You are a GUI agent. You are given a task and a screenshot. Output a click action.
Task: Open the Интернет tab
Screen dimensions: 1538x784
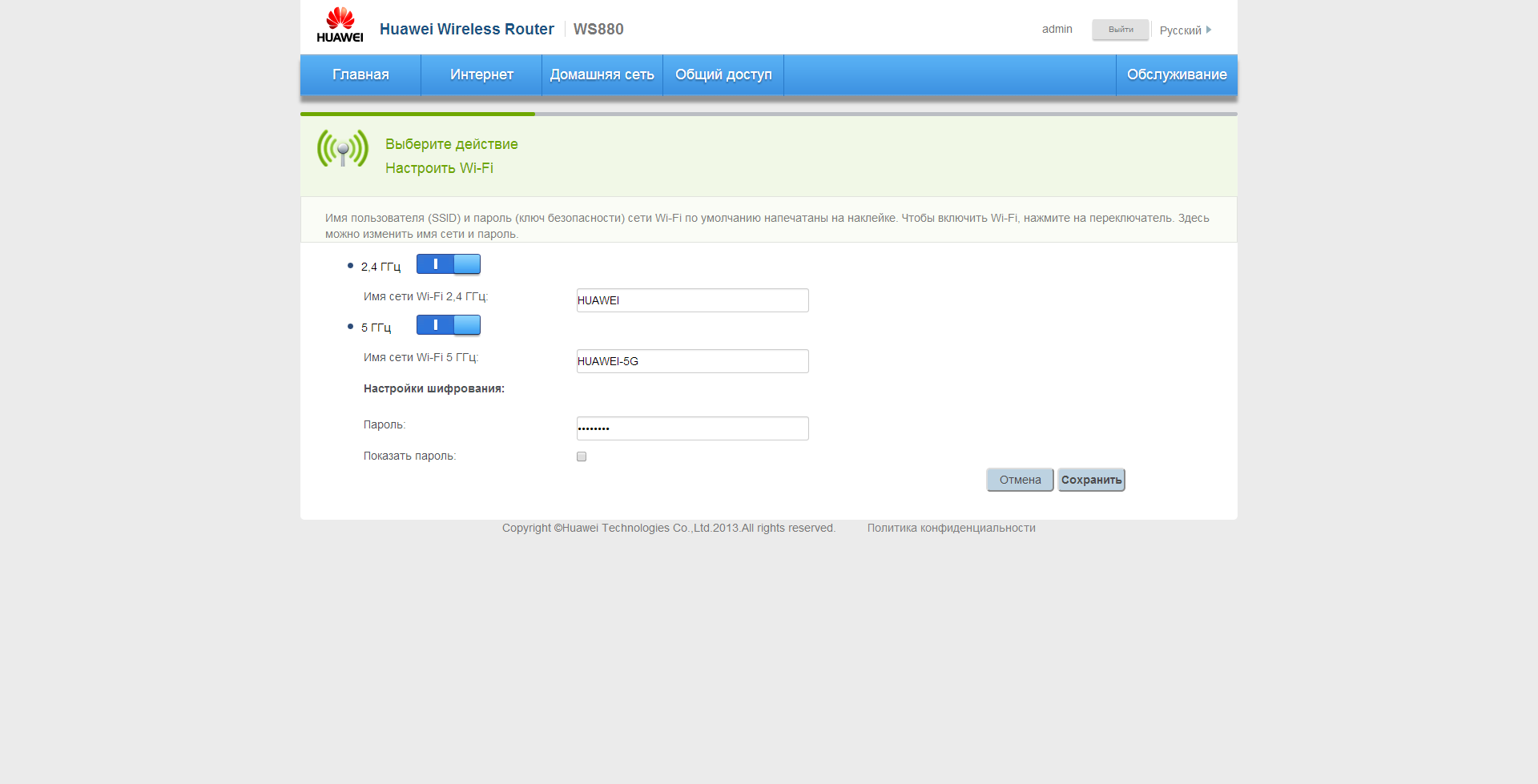(x=481, y=74)
